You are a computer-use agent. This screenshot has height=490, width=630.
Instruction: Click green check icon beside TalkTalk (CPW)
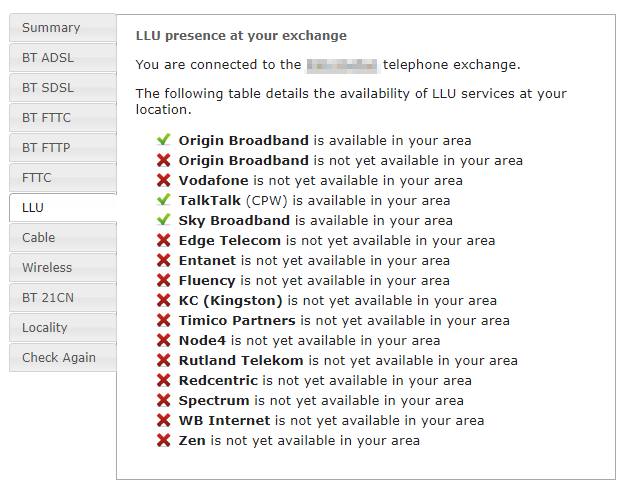[163, 200]
